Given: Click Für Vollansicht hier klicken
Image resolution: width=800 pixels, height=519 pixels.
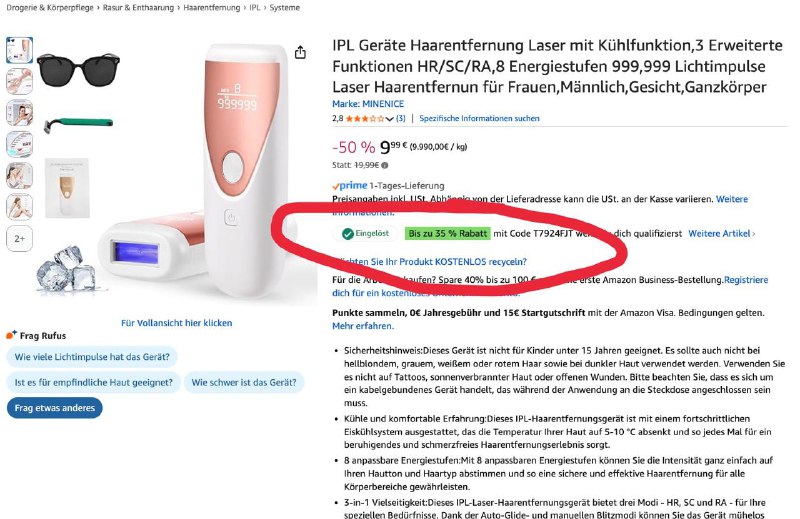Looking at the screenshot, I should click(177, 323).
